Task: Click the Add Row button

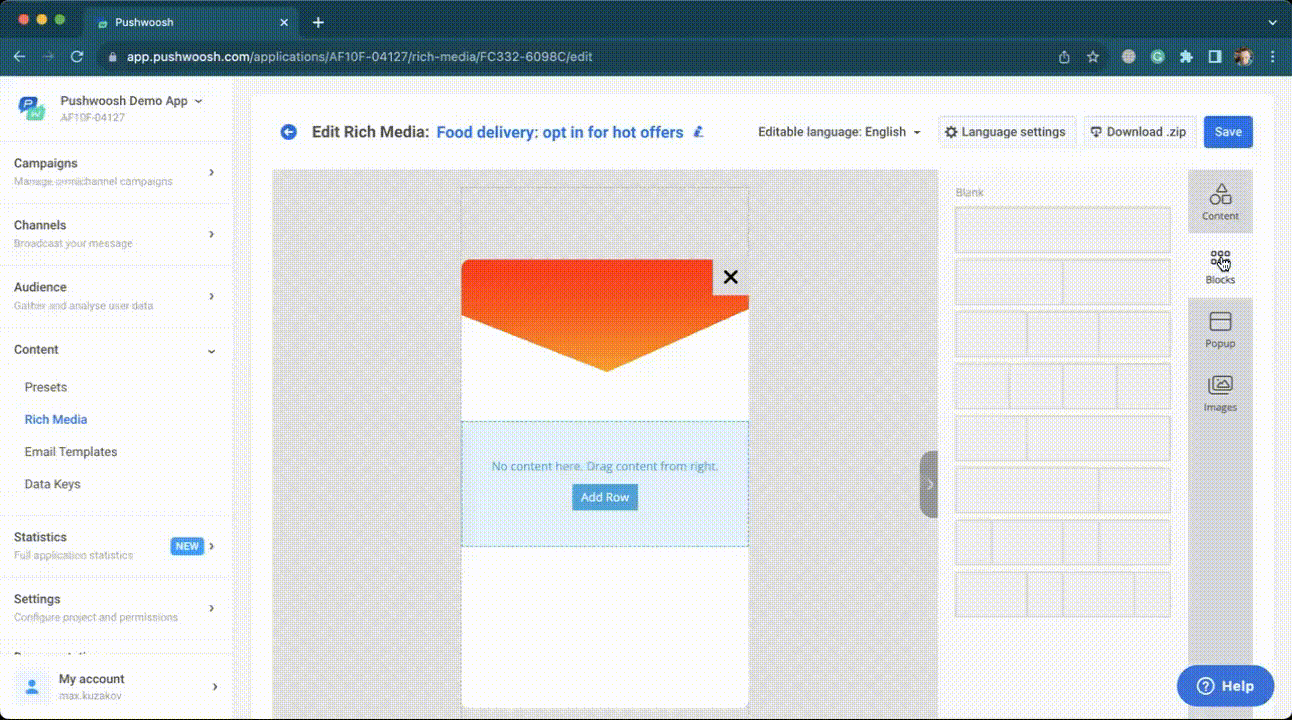Action: tap(605, 497)
